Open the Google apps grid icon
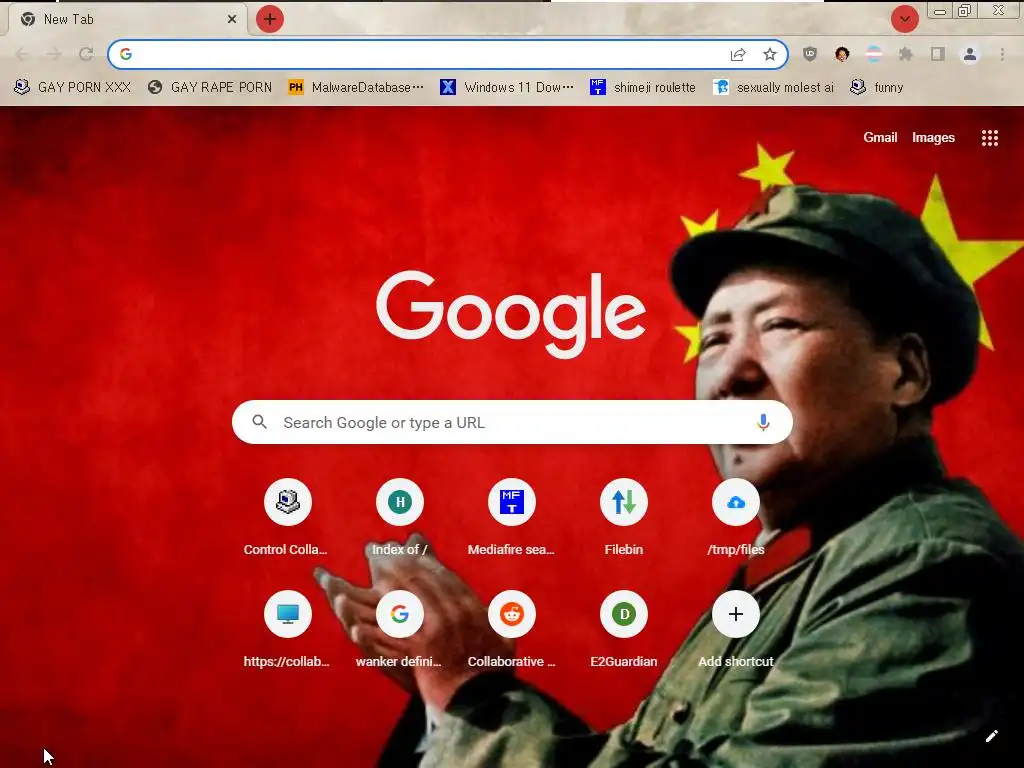Screen dimensions: 1024x768 click(x=989, y=138)
